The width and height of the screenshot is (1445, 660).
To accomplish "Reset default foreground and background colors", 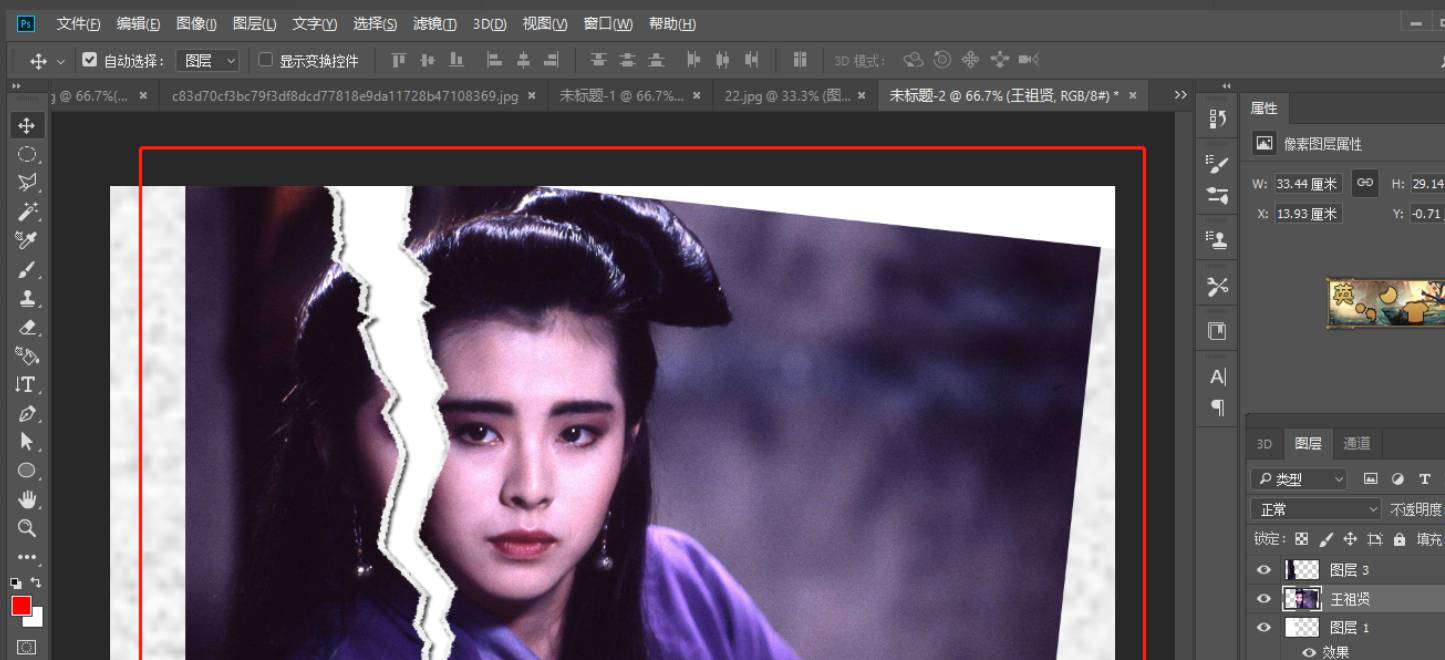I will pos(16,582).
